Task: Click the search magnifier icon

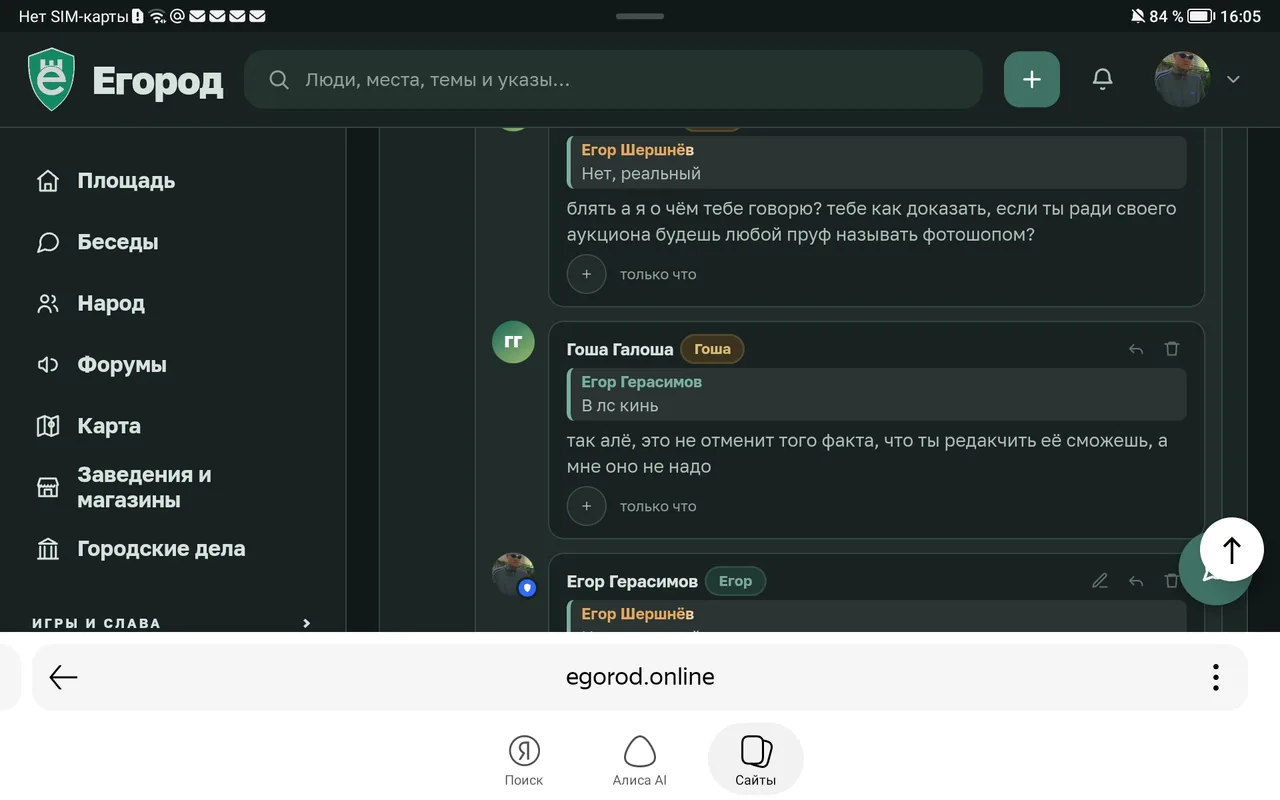Action: click(x=279, y=80)
